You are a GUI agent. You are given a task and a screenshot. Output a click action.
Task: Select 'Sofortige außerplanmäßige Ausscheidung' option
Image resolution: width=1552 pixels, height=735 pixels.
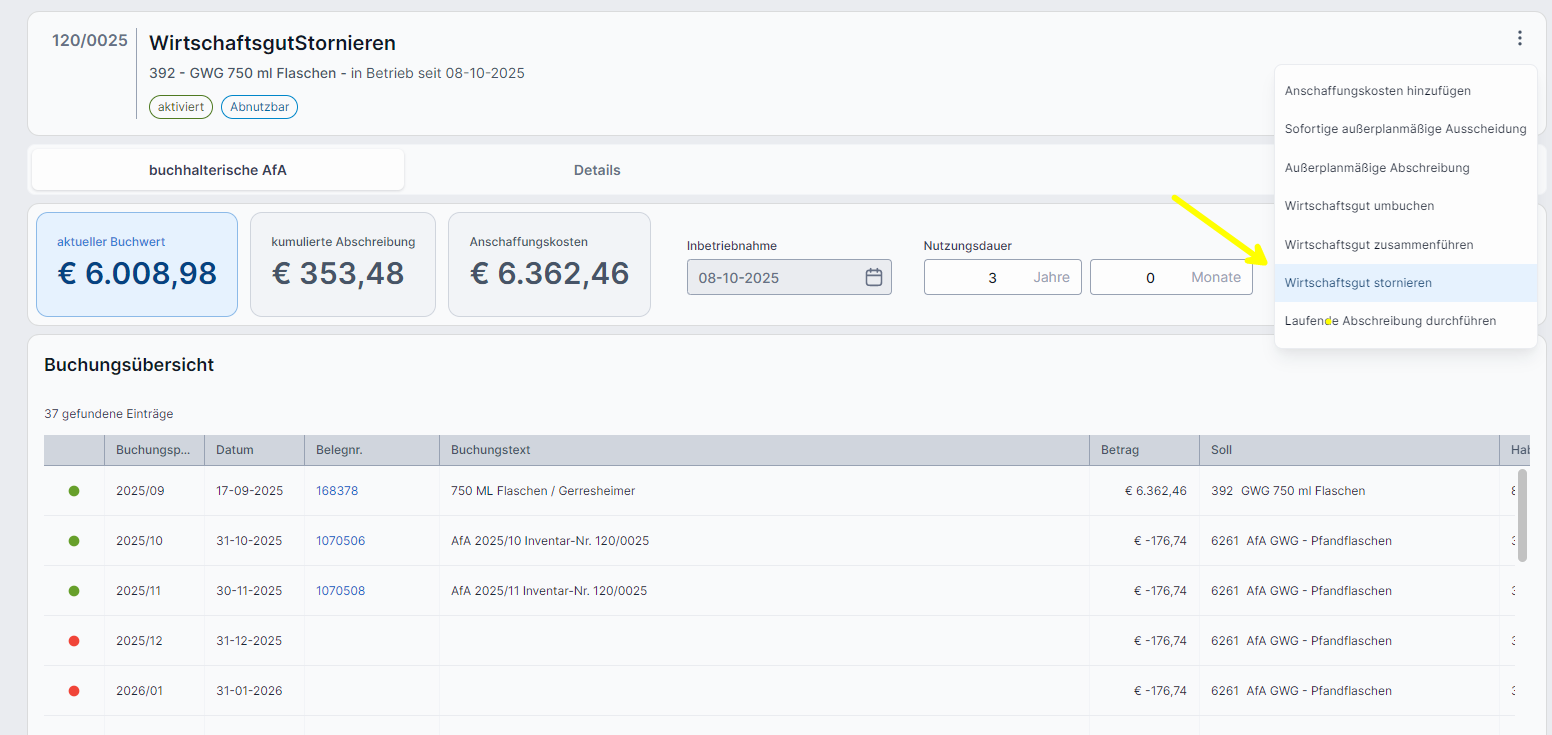point(1405,129)
